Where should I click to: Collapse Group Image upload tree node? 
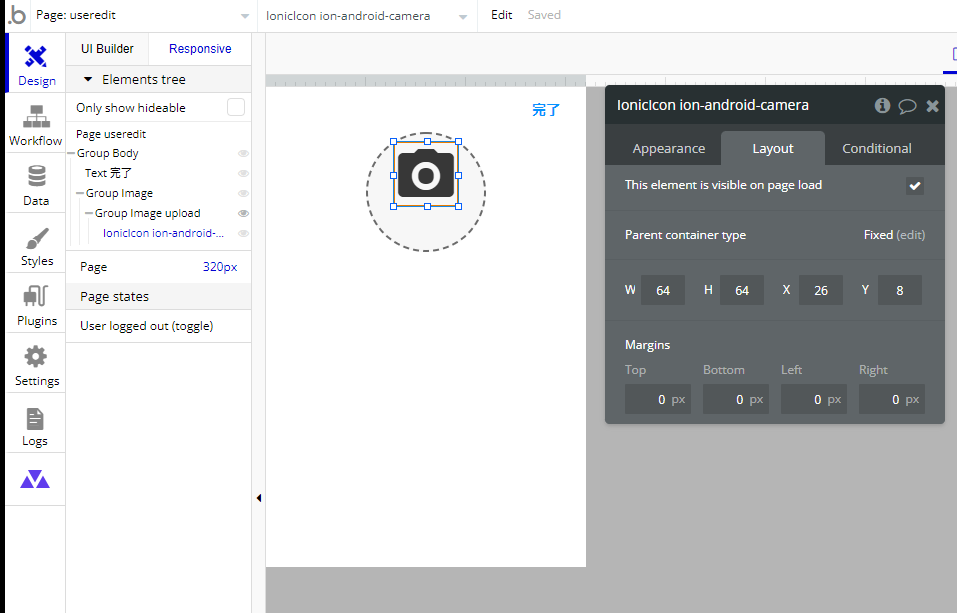click(89, 213)
